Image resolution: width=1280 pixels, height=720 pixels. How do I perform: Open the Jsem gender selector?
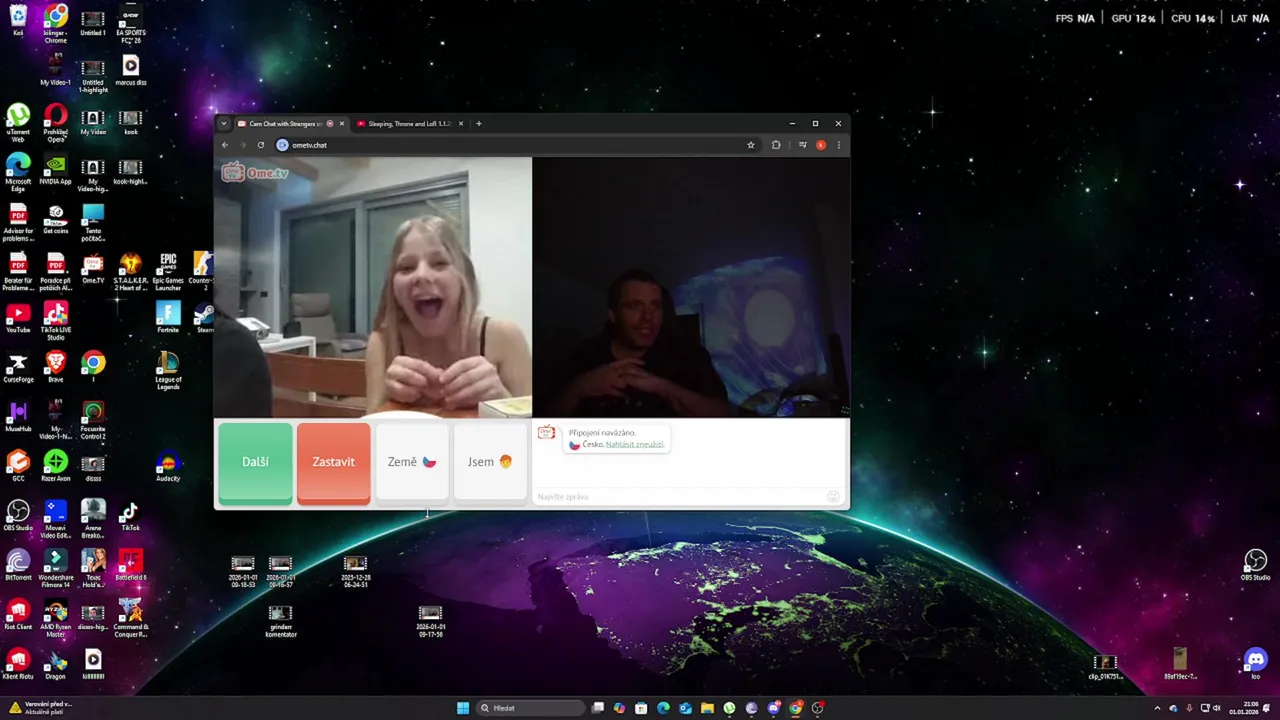pyautogui.click(x=490, y=462)
